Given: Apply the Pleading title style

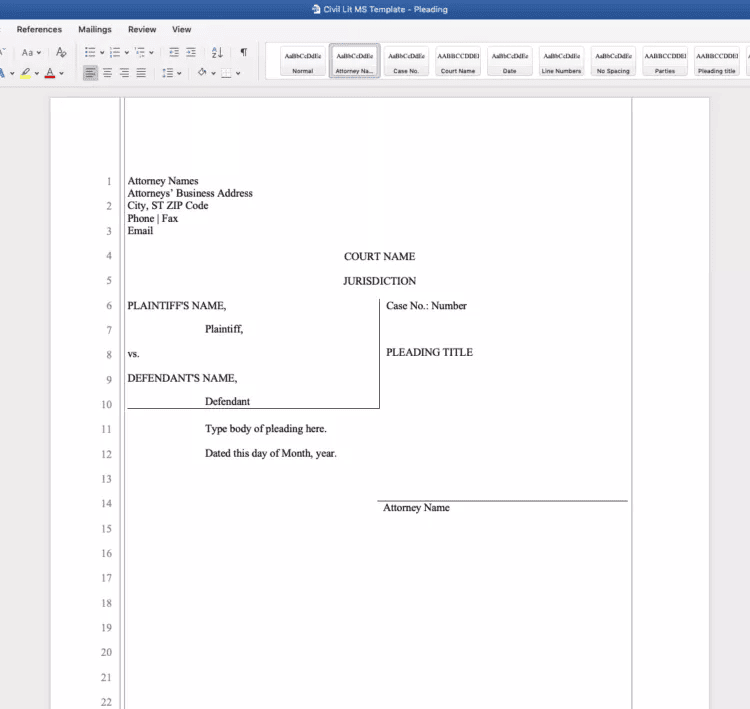Looking at the screenshot, I should click(x=717, y=61).
